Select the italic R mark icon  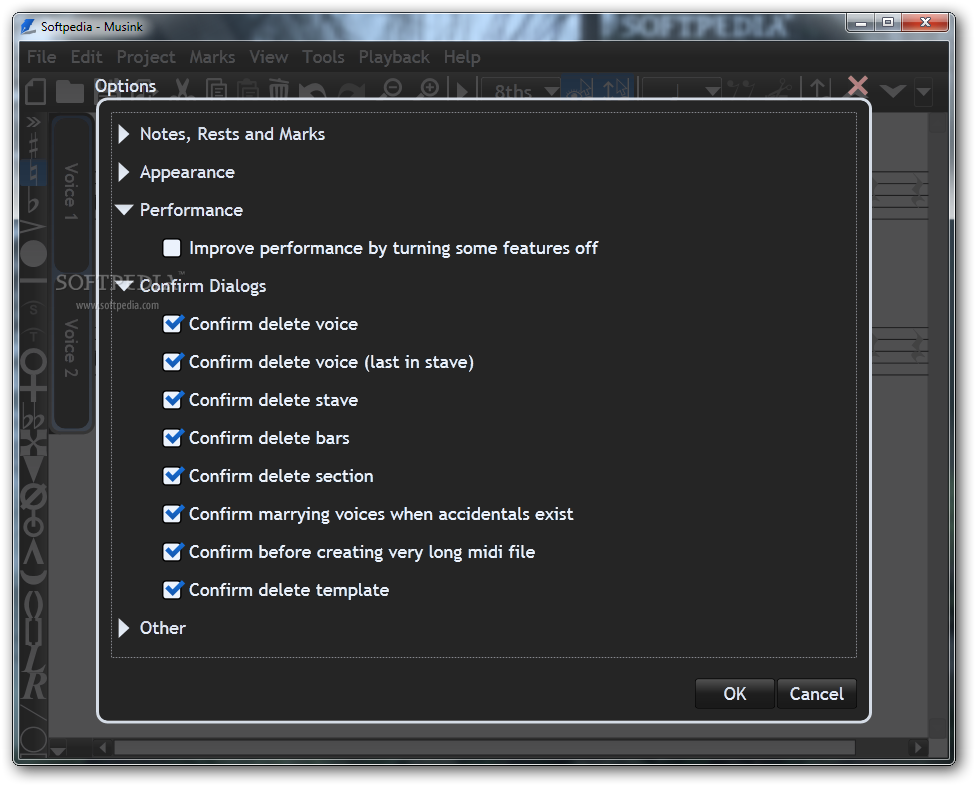point(34,685)
